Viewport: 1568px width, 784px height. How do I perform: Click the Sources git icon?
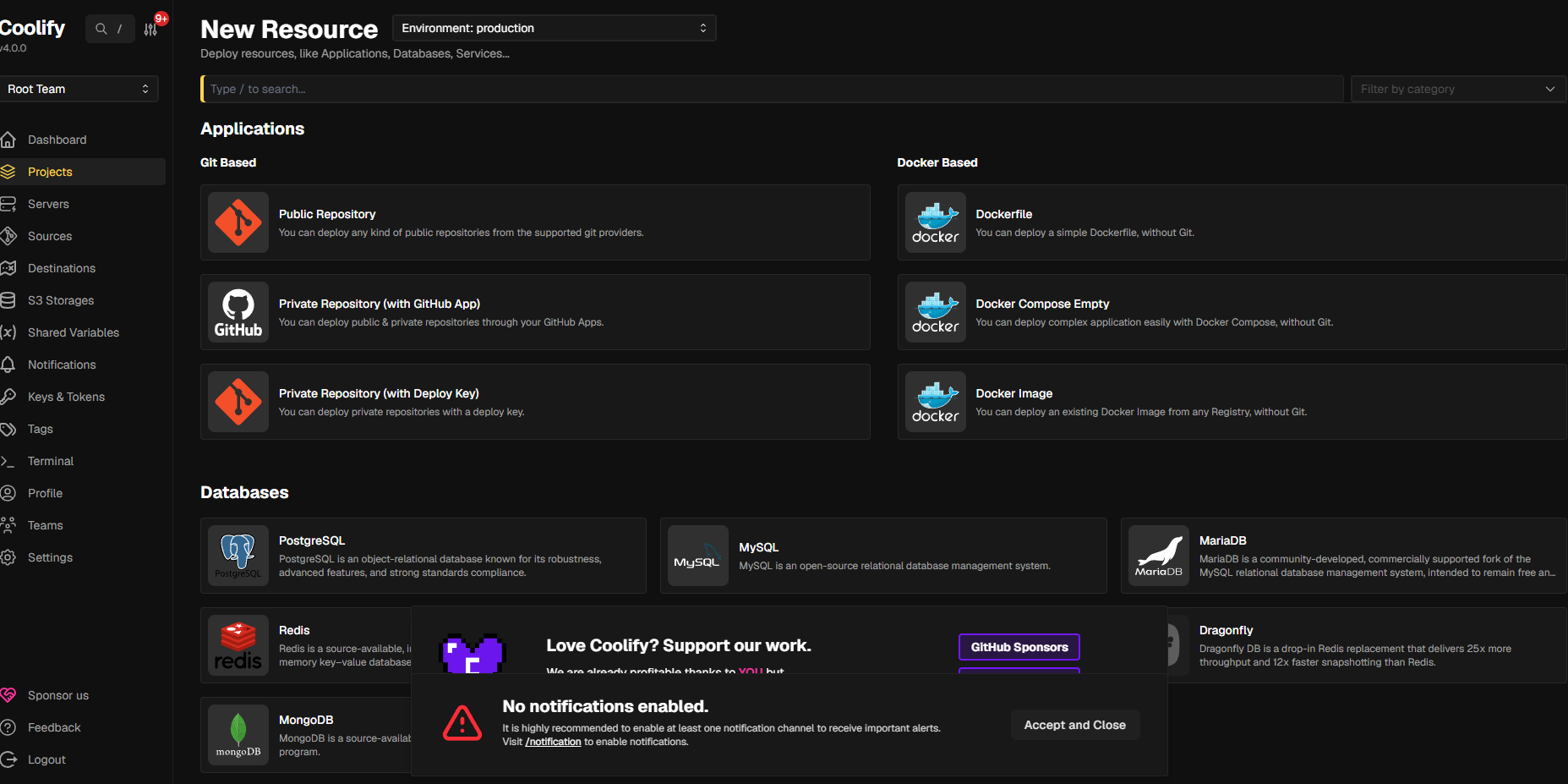8,236
